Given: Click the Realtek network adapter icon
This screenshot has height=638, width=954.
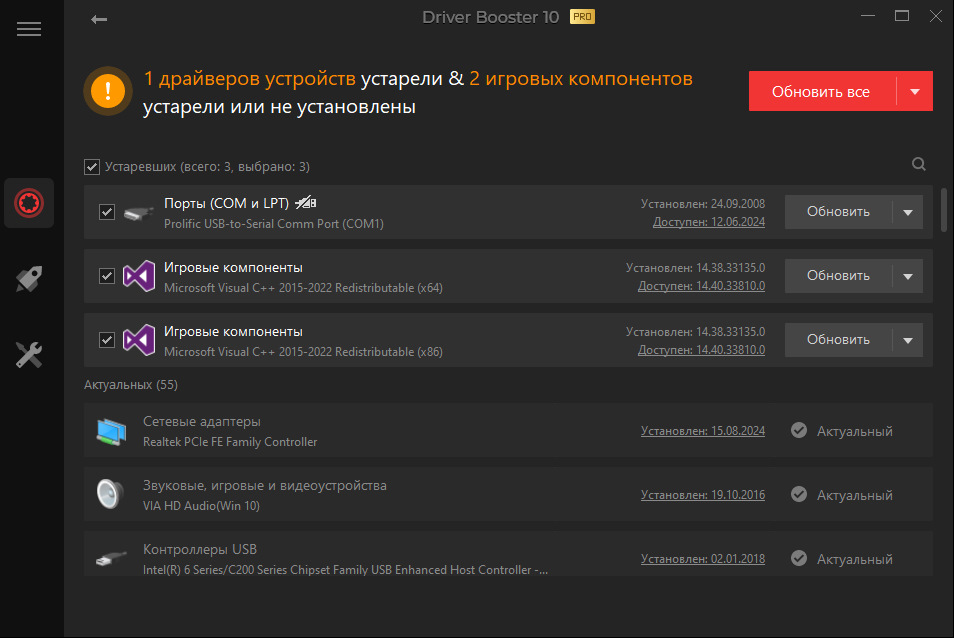Looking at the screenshot, I should pyautogui.click(x=111, y=432).
